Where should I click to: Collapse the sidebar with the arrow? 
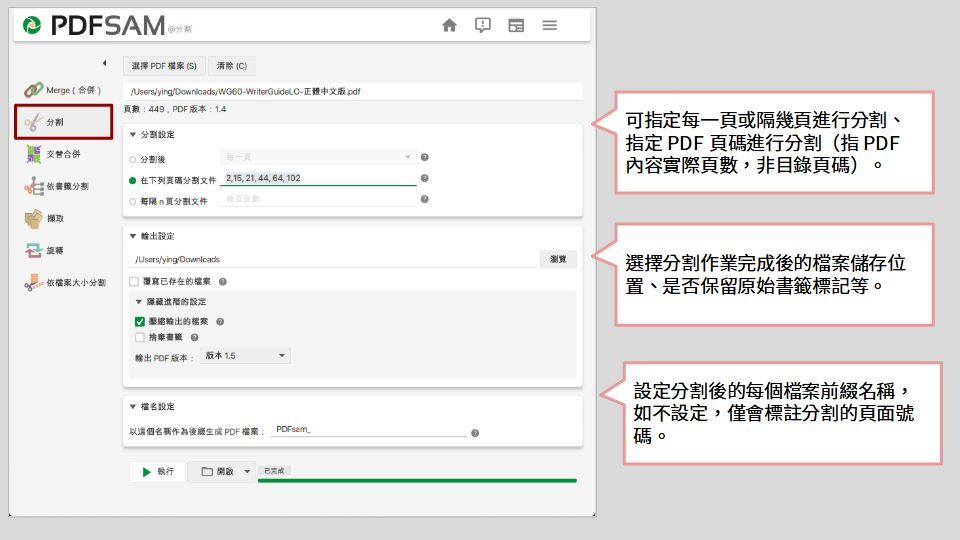click(x=105, y=65)
